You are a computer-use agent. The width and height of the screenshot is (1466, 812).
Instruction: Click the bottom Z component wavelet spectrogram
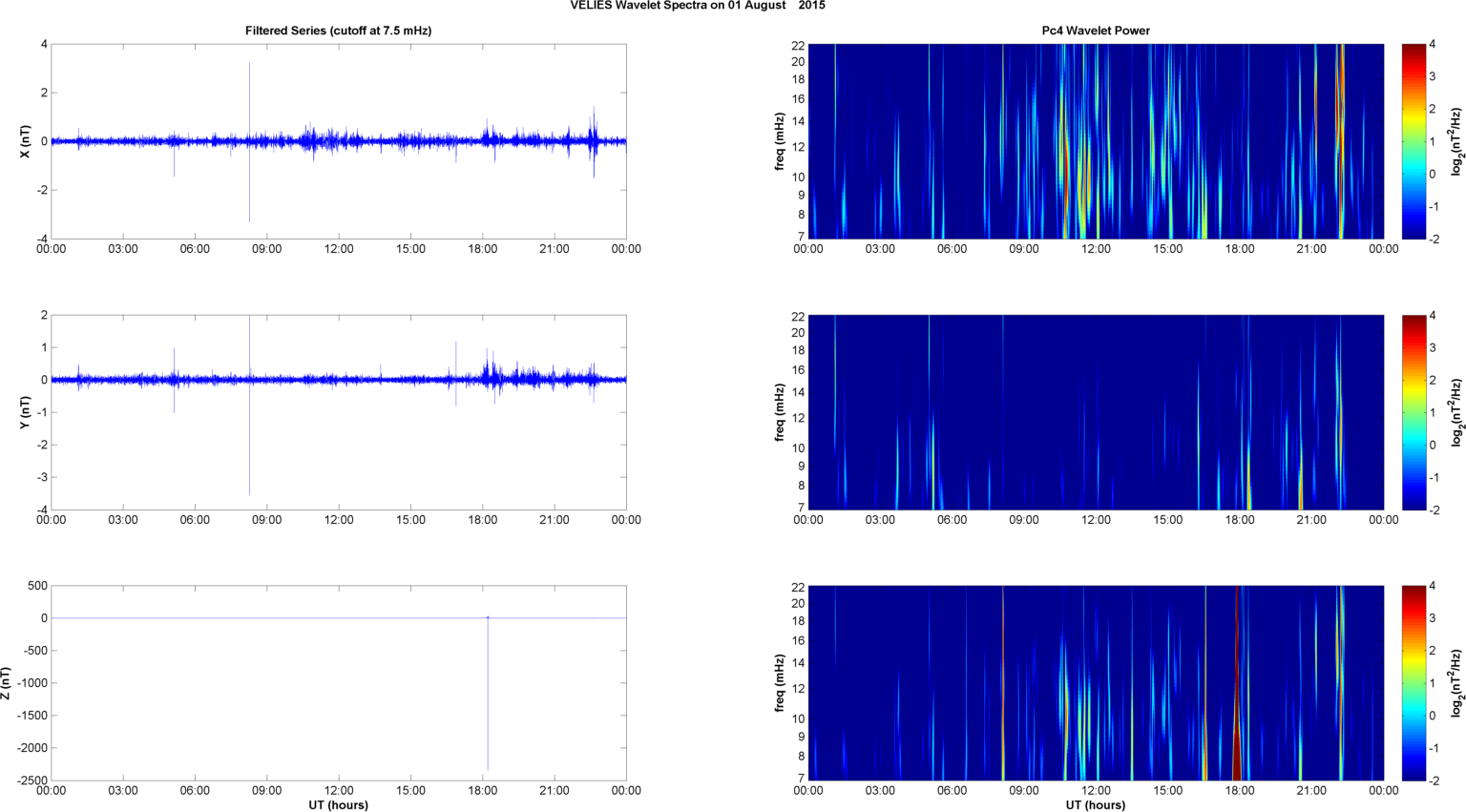tap(1096, 683)
